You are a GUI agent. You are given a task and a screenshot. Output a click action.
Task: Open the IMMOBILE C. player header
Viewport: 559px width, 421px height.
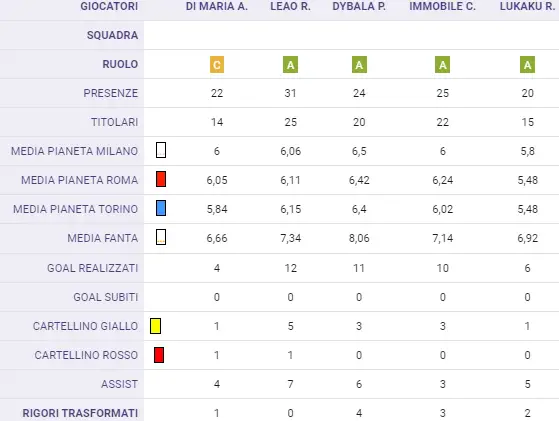pos(442,6)
